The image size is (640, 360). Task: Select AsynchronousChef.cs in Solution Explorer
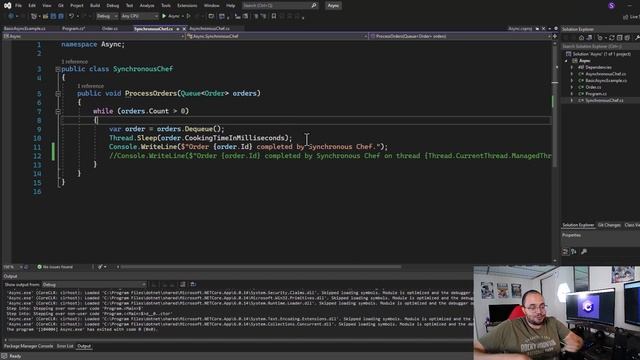pyautogui.click(x=605, y=74)
